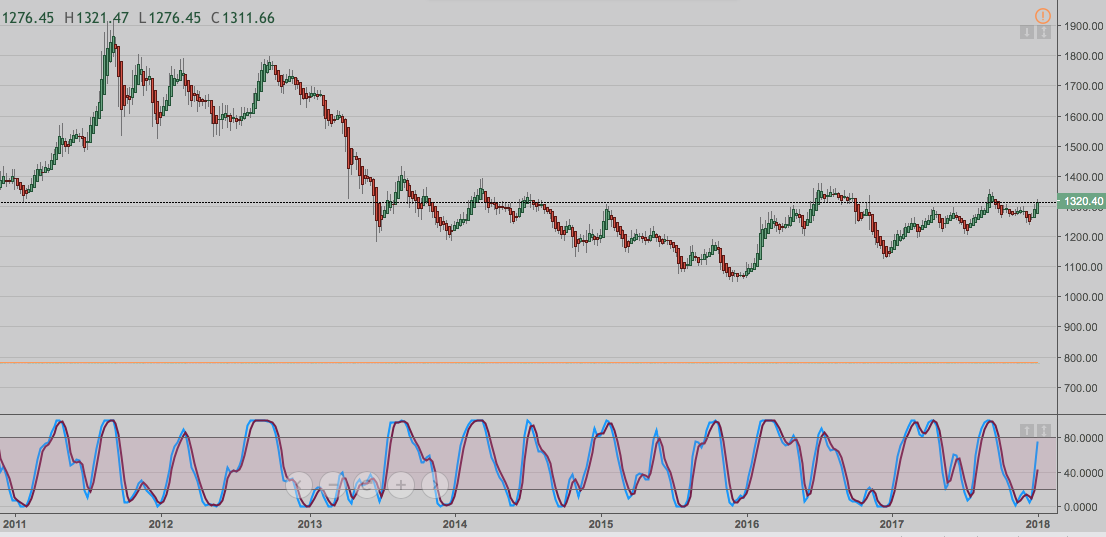This screenshot has height=537, width=1106.
Task: Maximize the price pane with the double-arrow icon
Action: coord(1044,32)
